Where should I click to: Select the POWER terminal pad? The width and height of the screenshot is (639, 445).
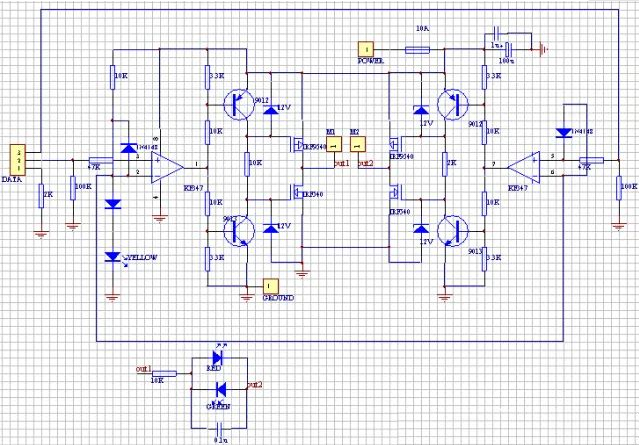(x=367, y=48)
